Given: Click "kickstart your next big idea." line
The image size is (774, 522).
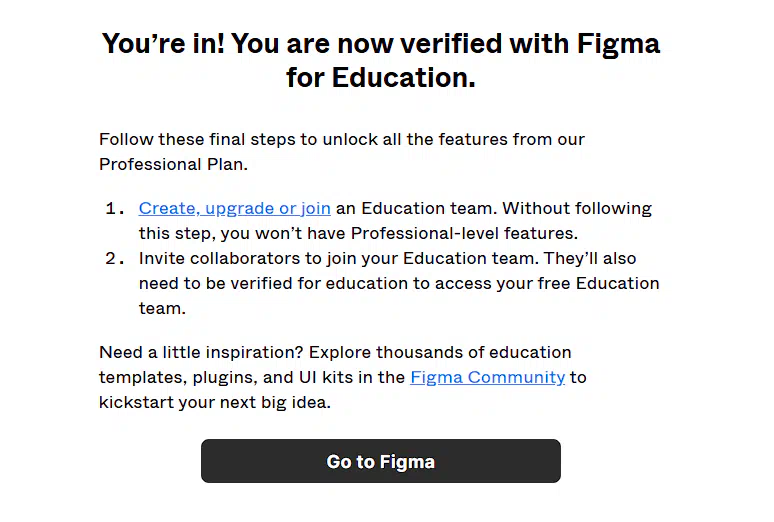Looking at the screenshot, I should (x=215, y=402).
